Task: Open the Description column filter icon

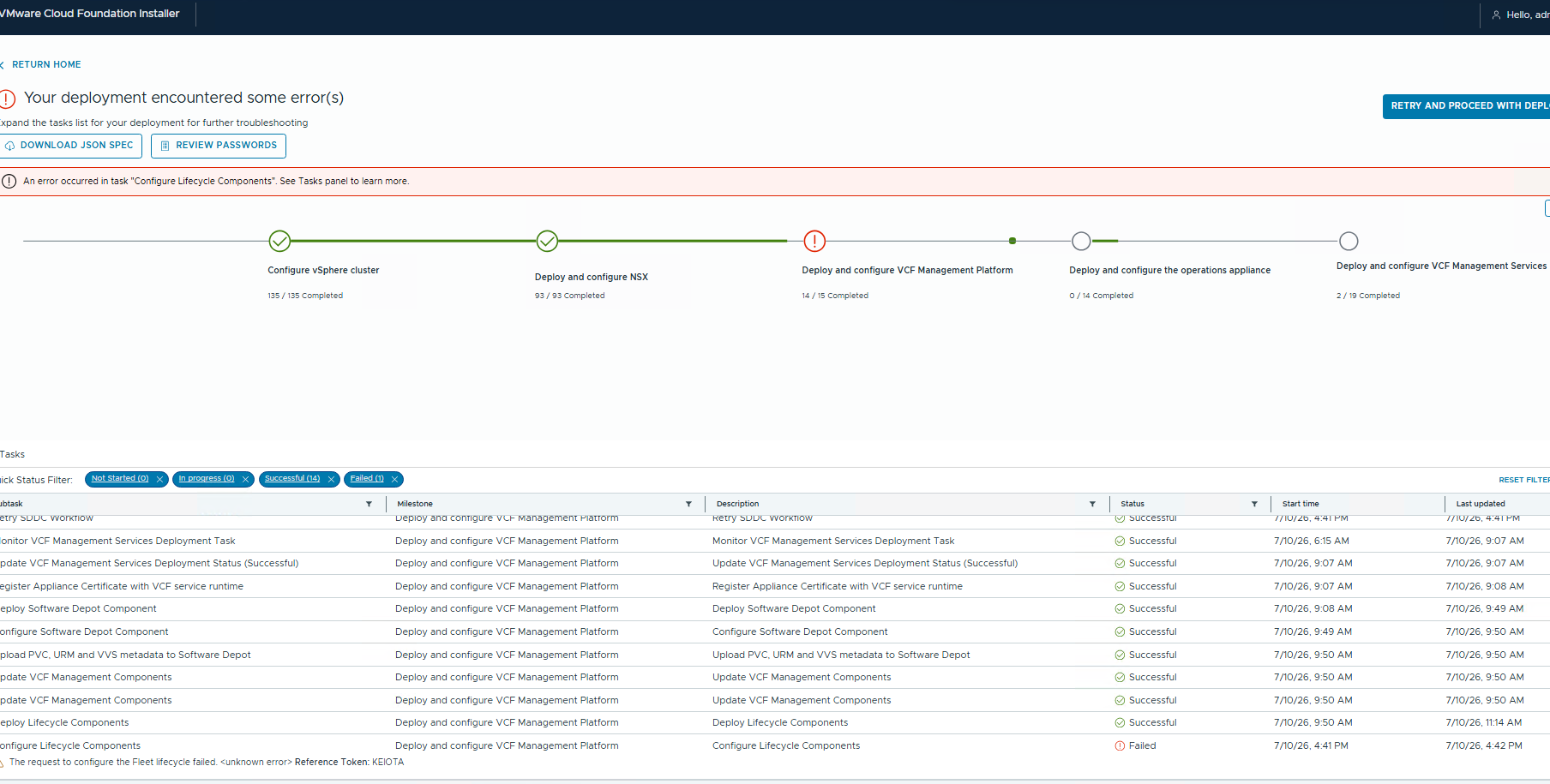Action: pyautogui.click(x=1092, y=504)
